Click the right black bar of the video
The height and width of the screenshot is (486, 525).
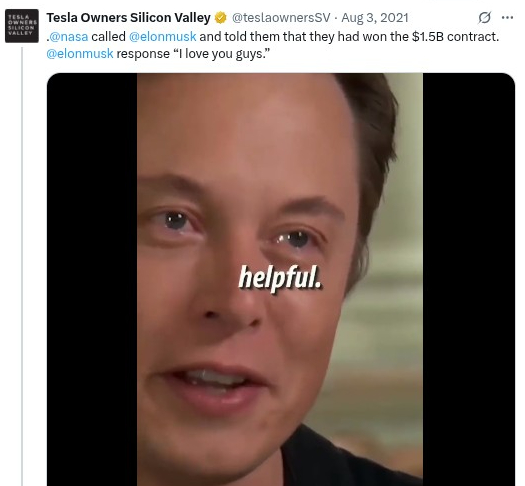click(x=469, y=279)
